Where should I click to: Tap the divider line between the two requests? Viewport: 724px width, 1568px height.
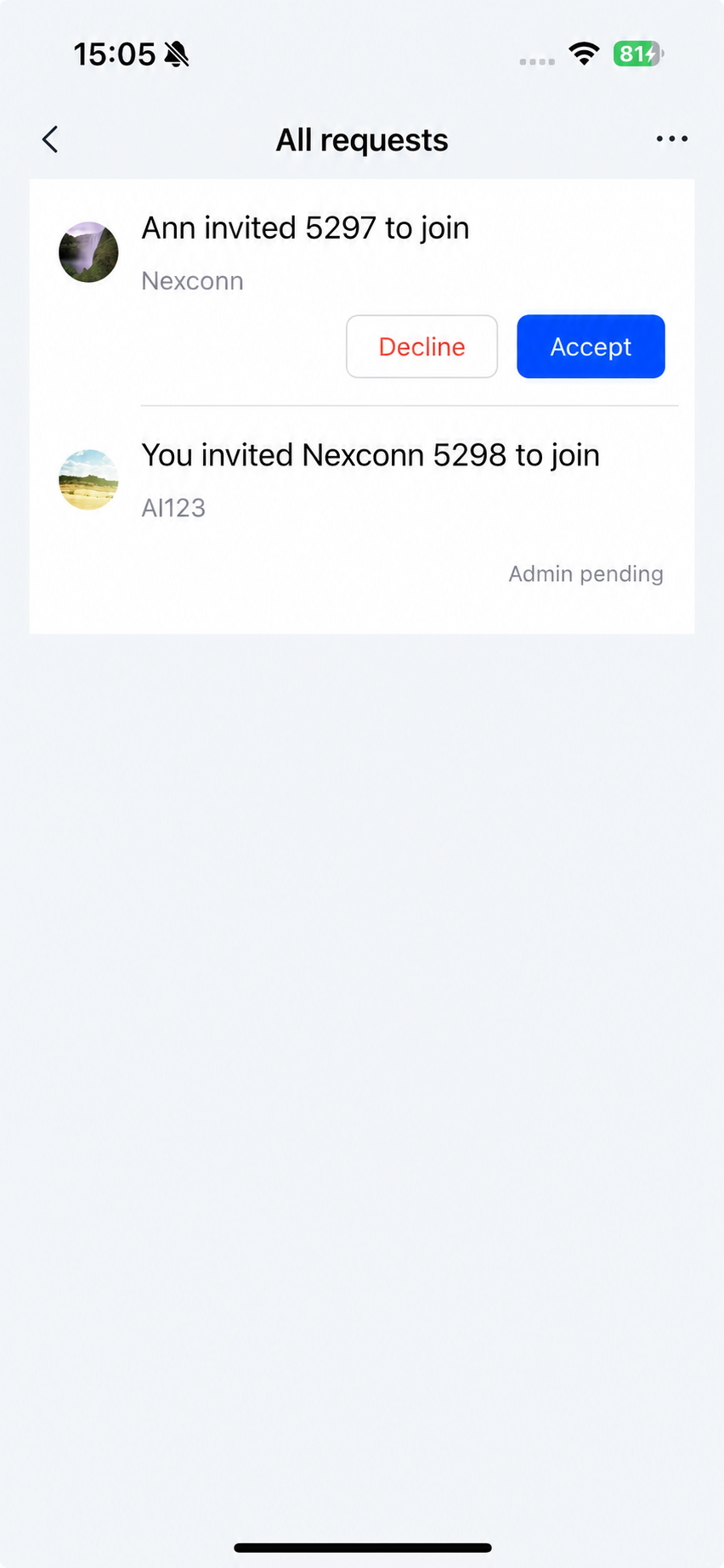409,406
